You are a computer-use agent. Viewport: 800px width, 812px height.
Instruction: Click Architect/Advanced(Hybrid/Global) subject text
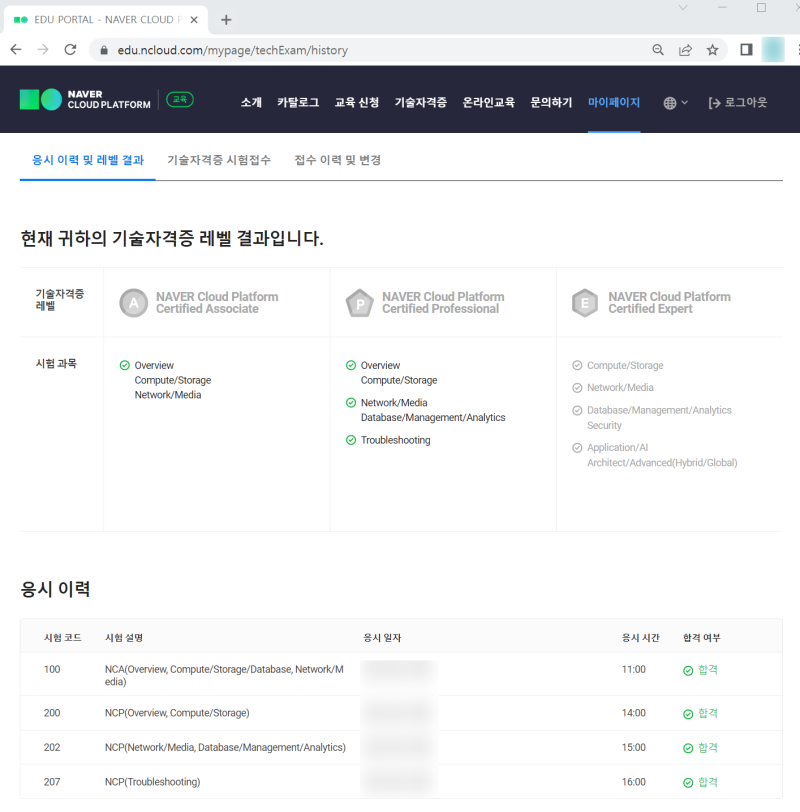(662, 462)
